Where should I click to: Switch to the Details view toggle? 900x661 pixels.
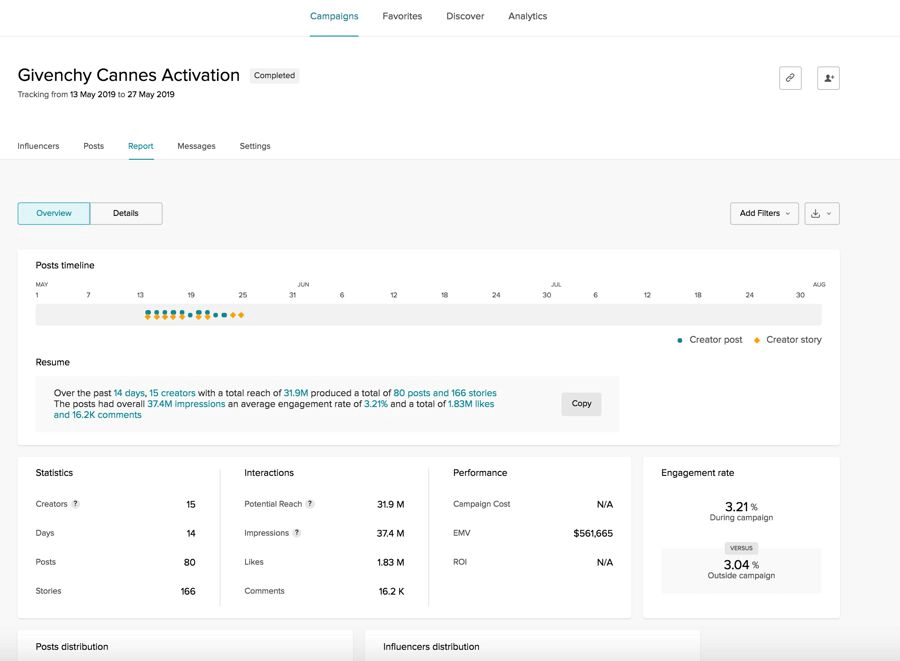126,213
